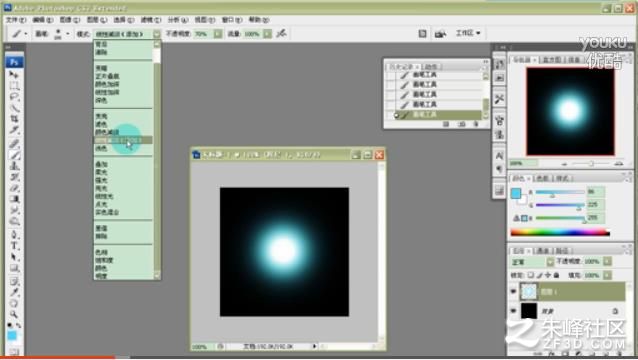Select the Crop tool
This screenshot has height=360, width=638.
pos(14,119)
